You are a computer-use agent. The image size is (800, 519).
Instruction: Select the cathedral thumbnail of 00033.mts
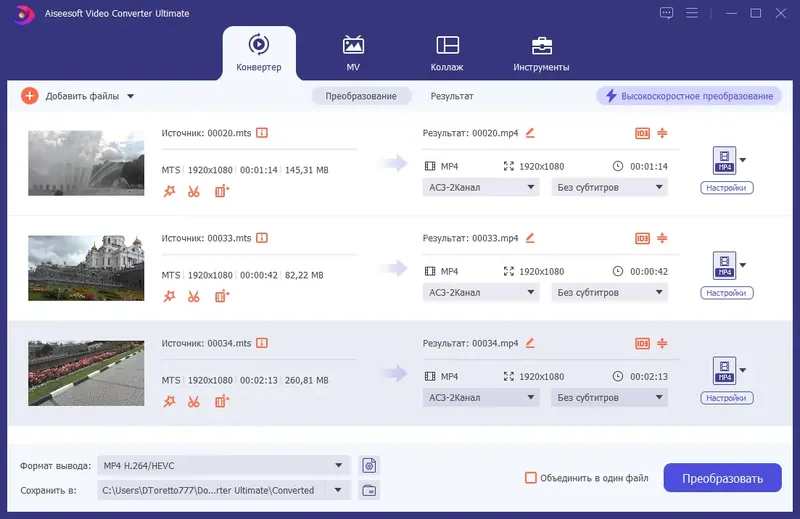86,268
